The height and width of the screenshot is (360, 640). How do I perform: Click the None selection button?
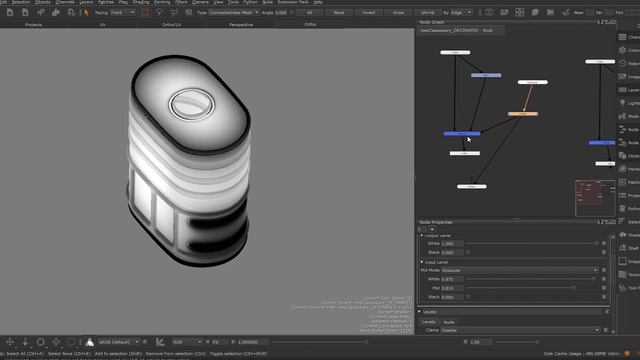[x=339, y=13]
